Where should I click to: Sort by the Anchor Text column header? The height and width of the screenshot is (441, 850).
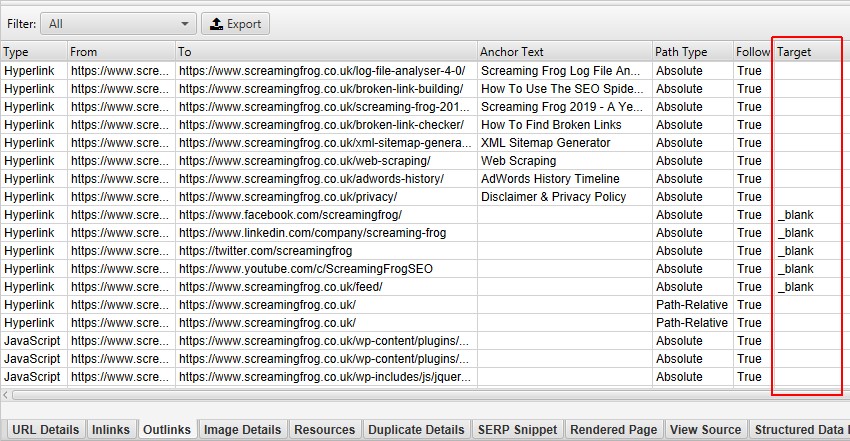tap(563, 52)
